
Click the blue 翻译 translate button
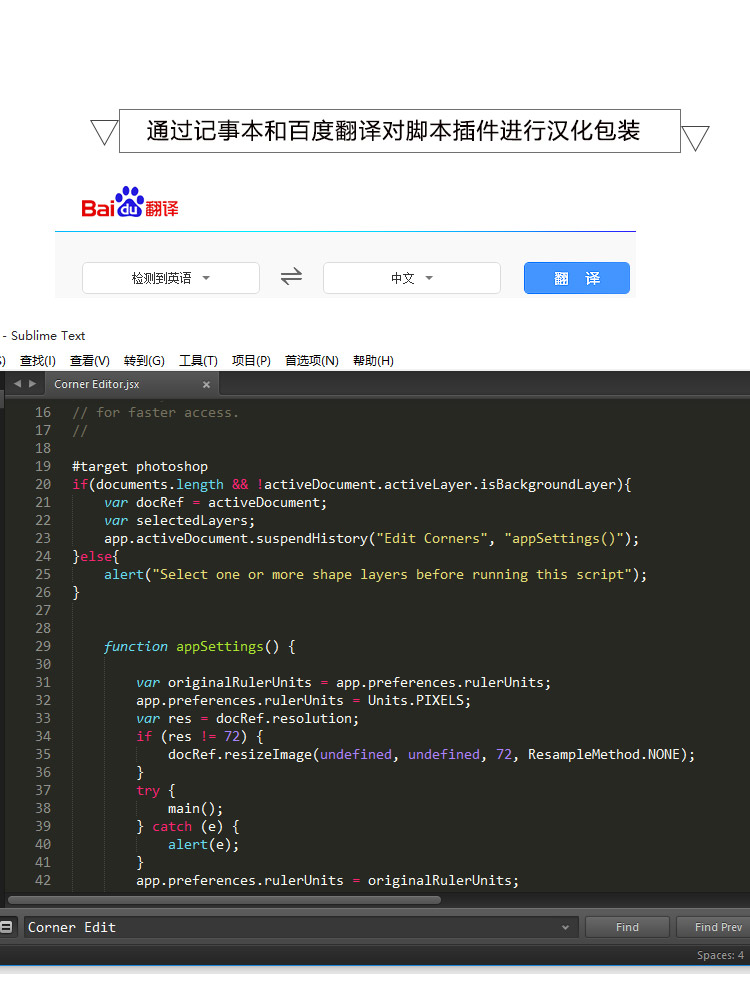577,278
